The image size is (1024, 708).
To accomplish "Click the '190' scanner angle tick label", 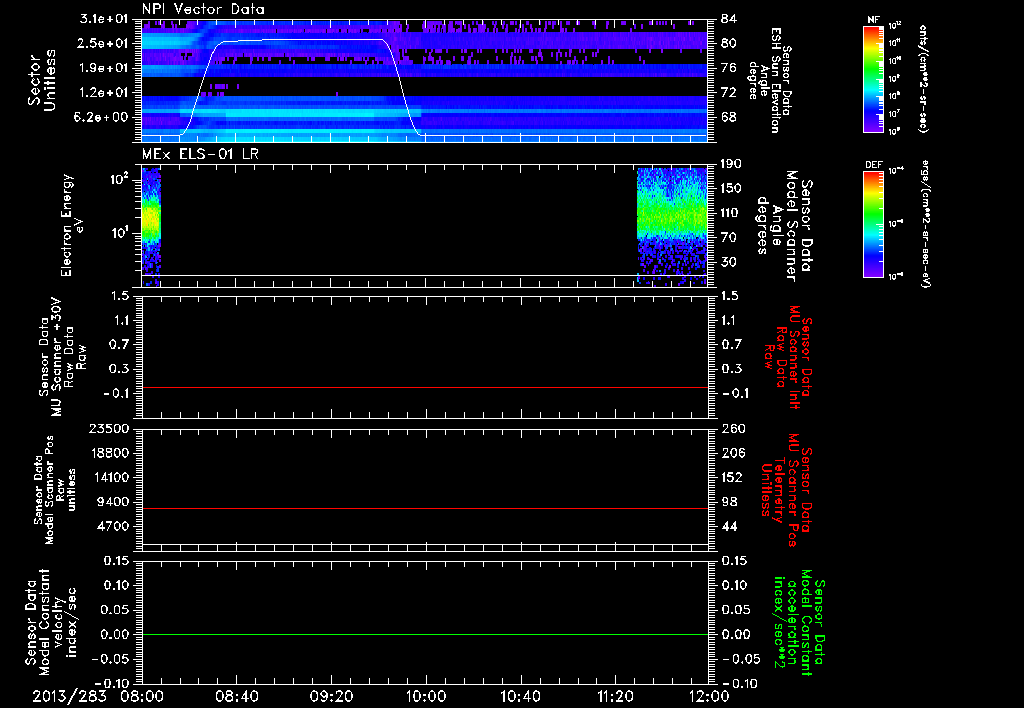I will click(x=731, y=164).
